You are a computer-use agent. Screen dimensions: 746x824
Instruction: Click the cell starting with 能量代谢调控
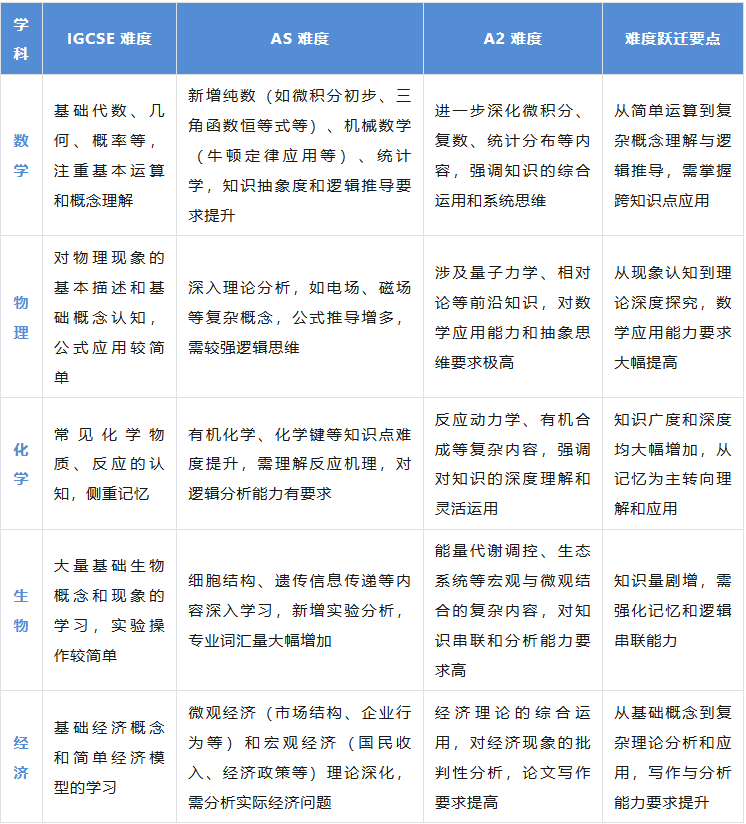(512, 610)
